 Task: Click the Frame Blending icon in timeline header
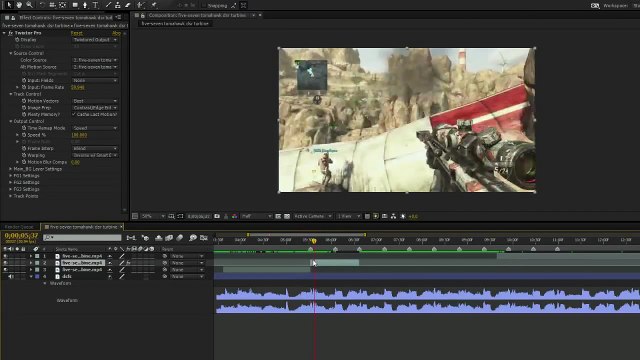169,238
